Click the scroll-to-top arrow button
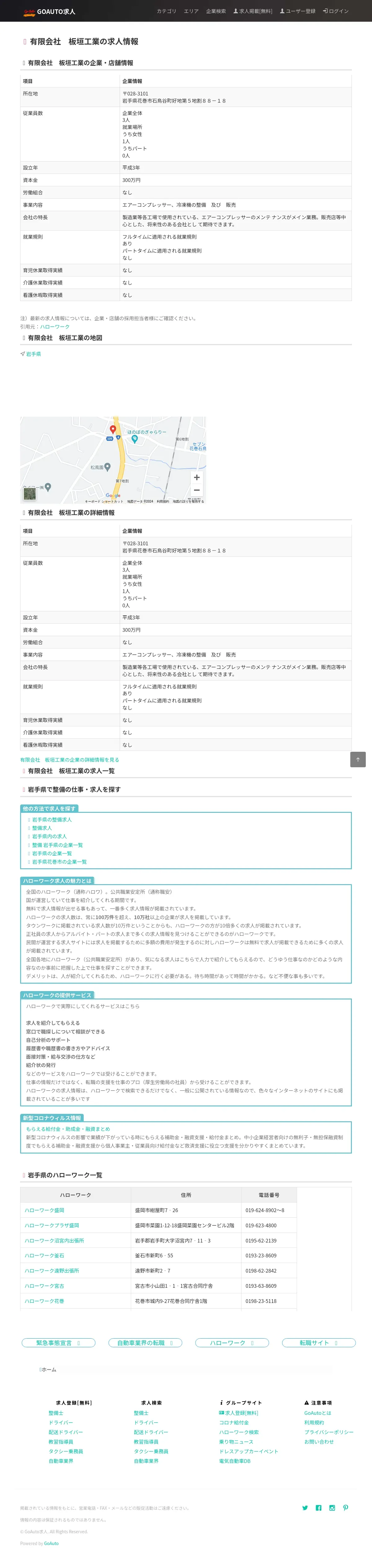The height and width of the screenshot is (1568, 372). (358, 759)
